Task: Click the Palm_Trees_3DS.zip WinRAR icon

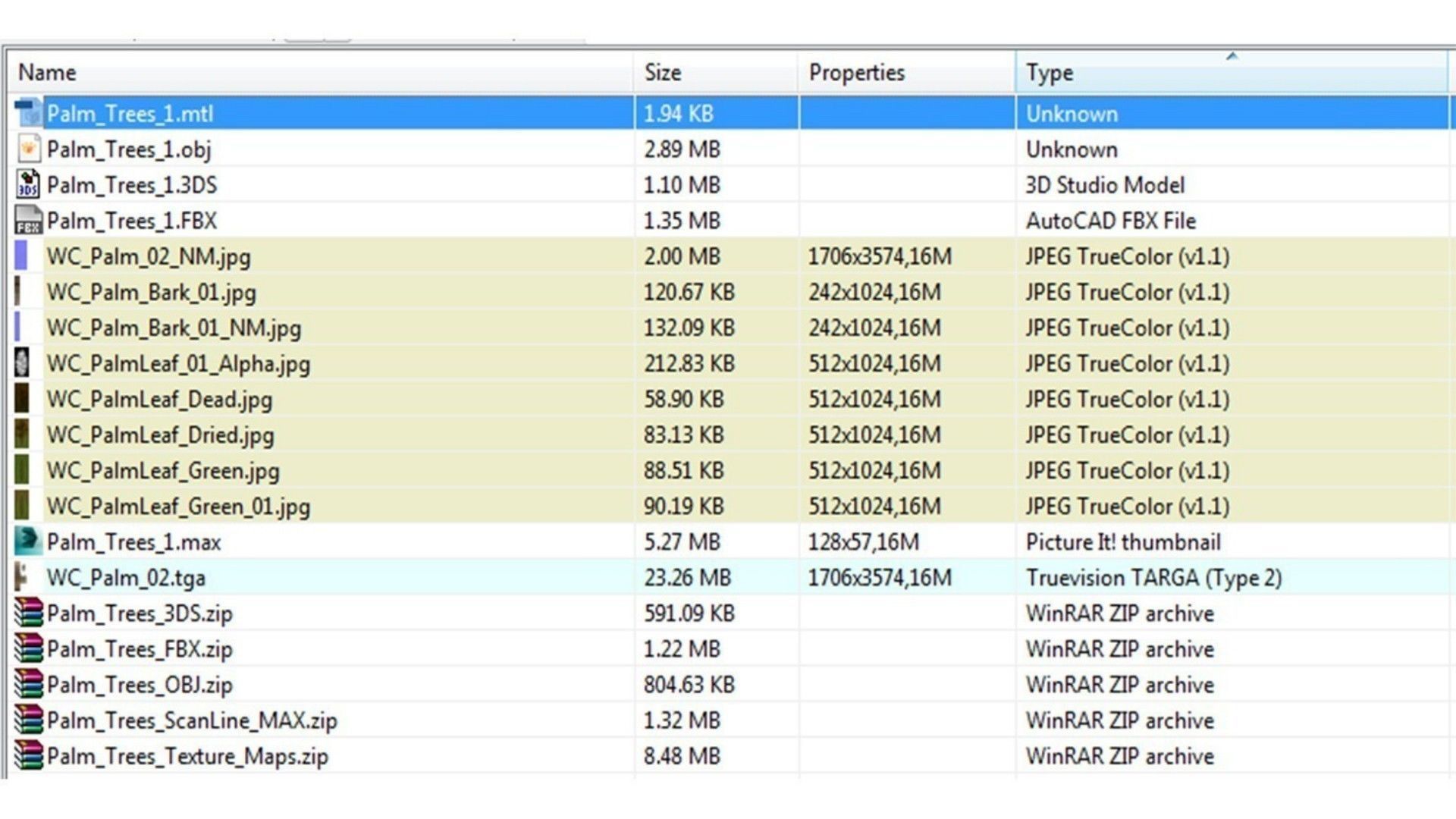Action: tap(28, 613)
